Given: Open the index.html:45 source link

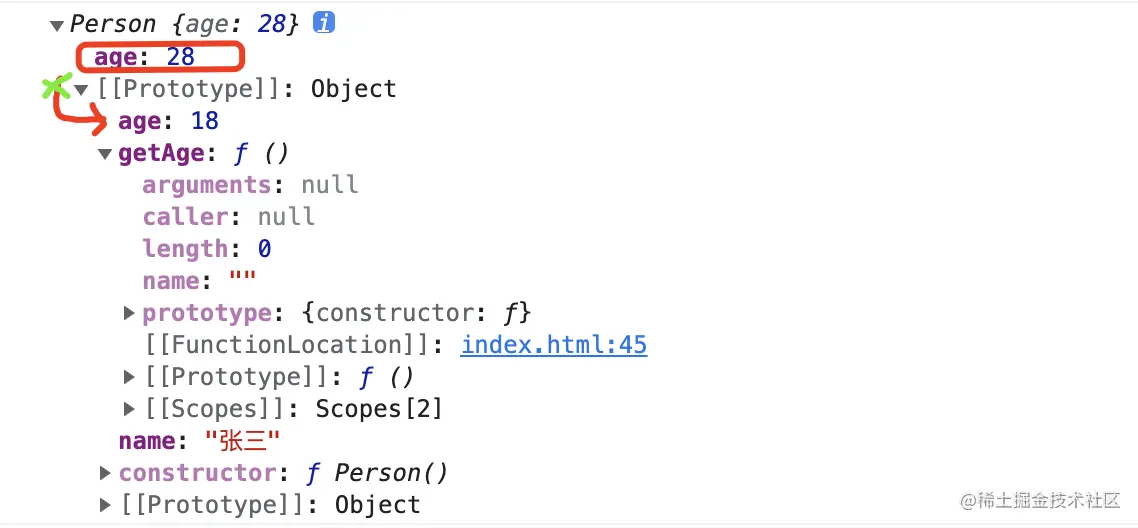Looking at the screenshot, I should 553,345.
